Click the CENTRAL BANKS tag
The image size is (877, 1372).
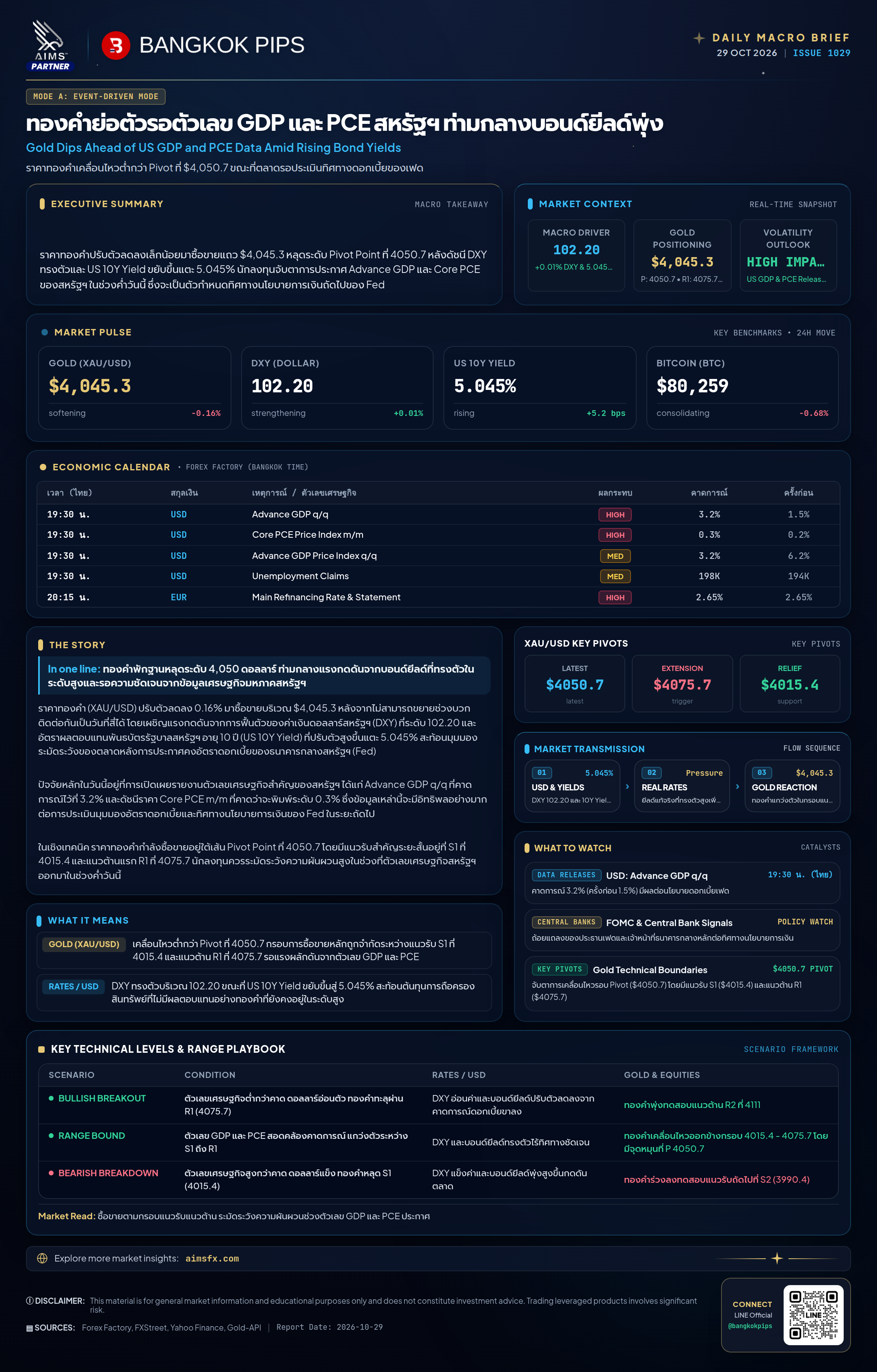pyautogui.click(x=566, y=922)
